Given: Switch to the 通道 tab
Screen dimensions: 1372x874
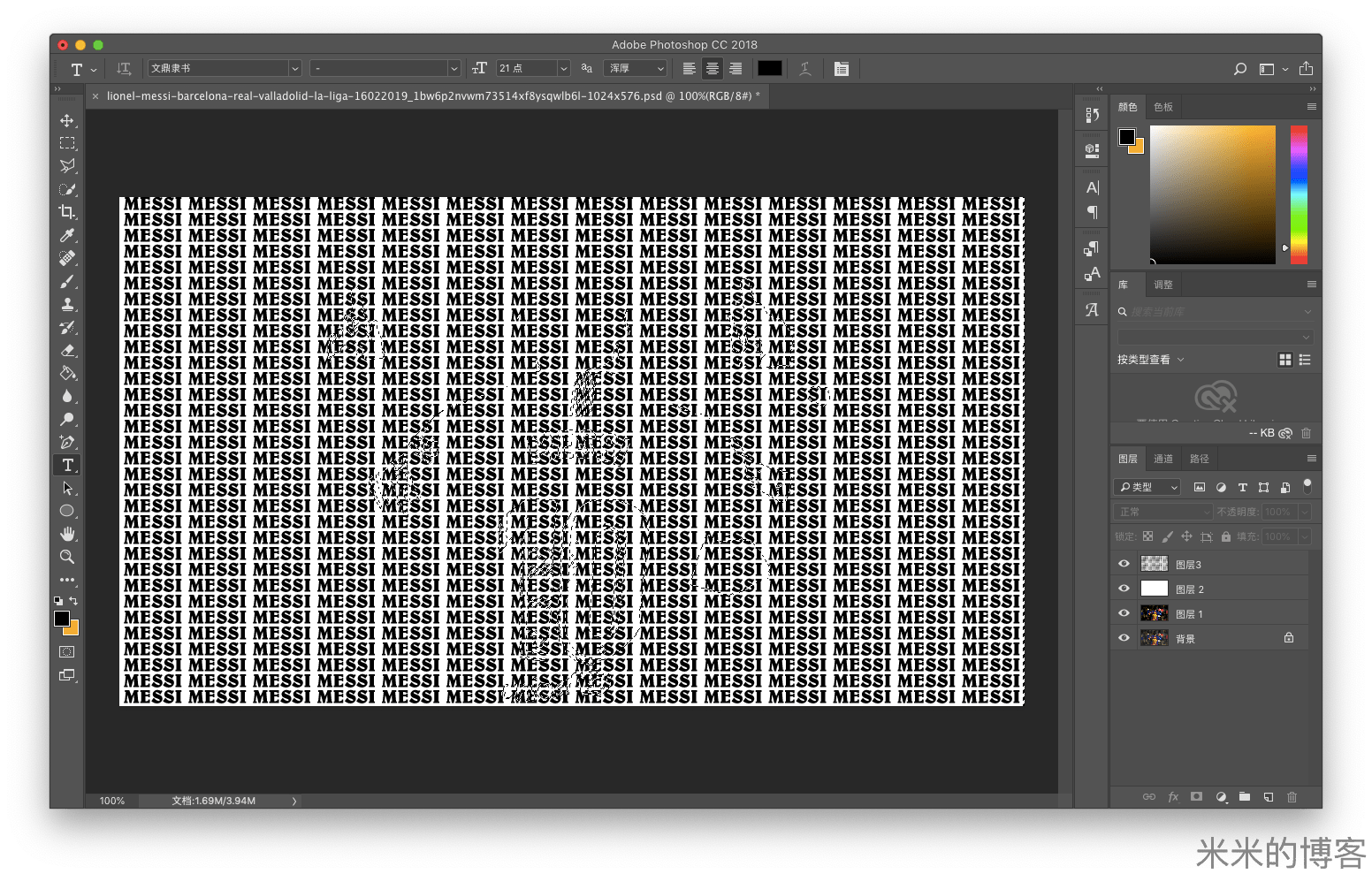Looking at the screenshot, I should [x=1163, y=459].
